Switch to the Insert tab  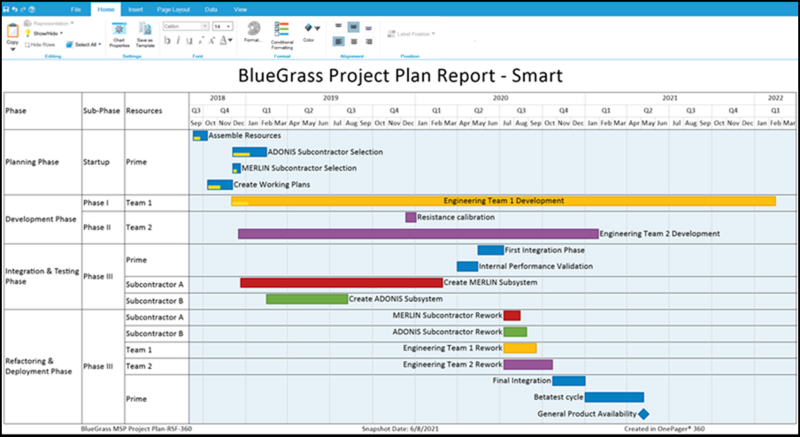pyautogui.click(x=136, y=9)
